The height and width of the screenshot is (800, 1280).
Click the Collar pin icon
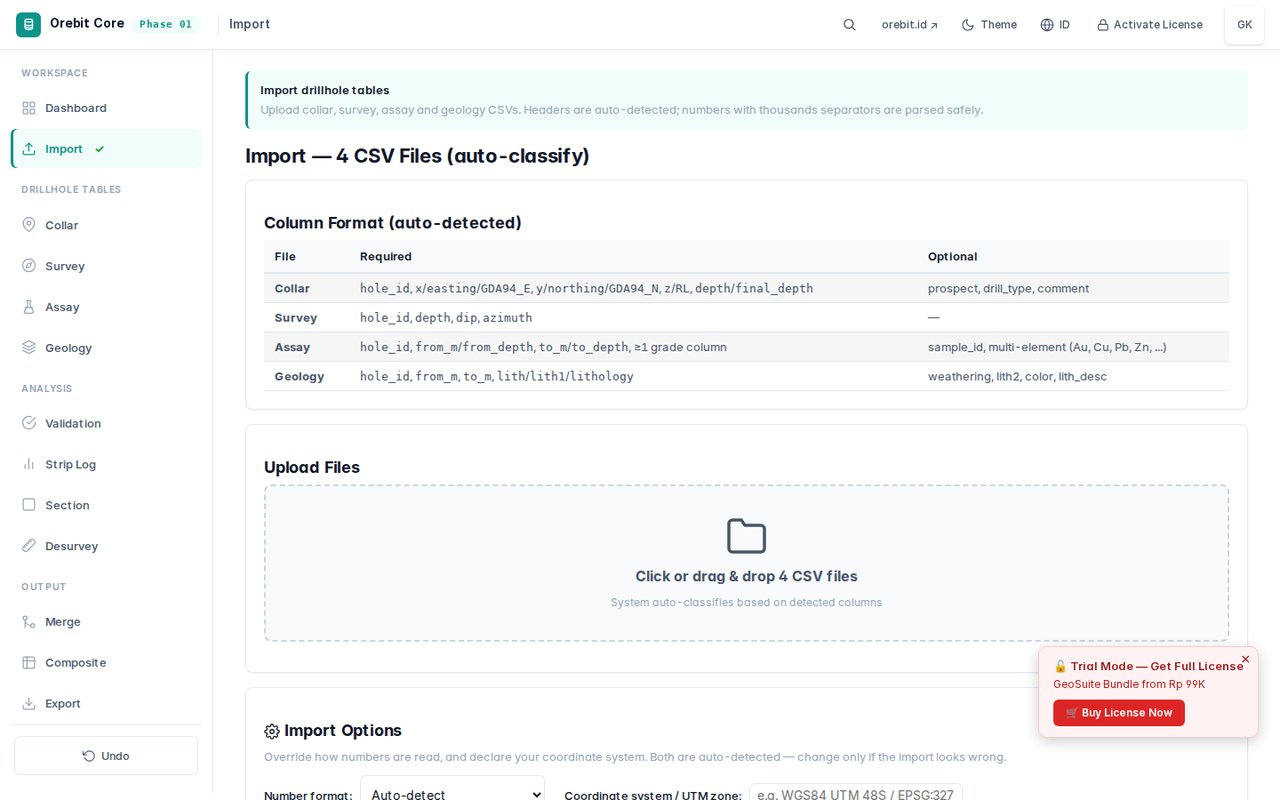coord(29,225)
